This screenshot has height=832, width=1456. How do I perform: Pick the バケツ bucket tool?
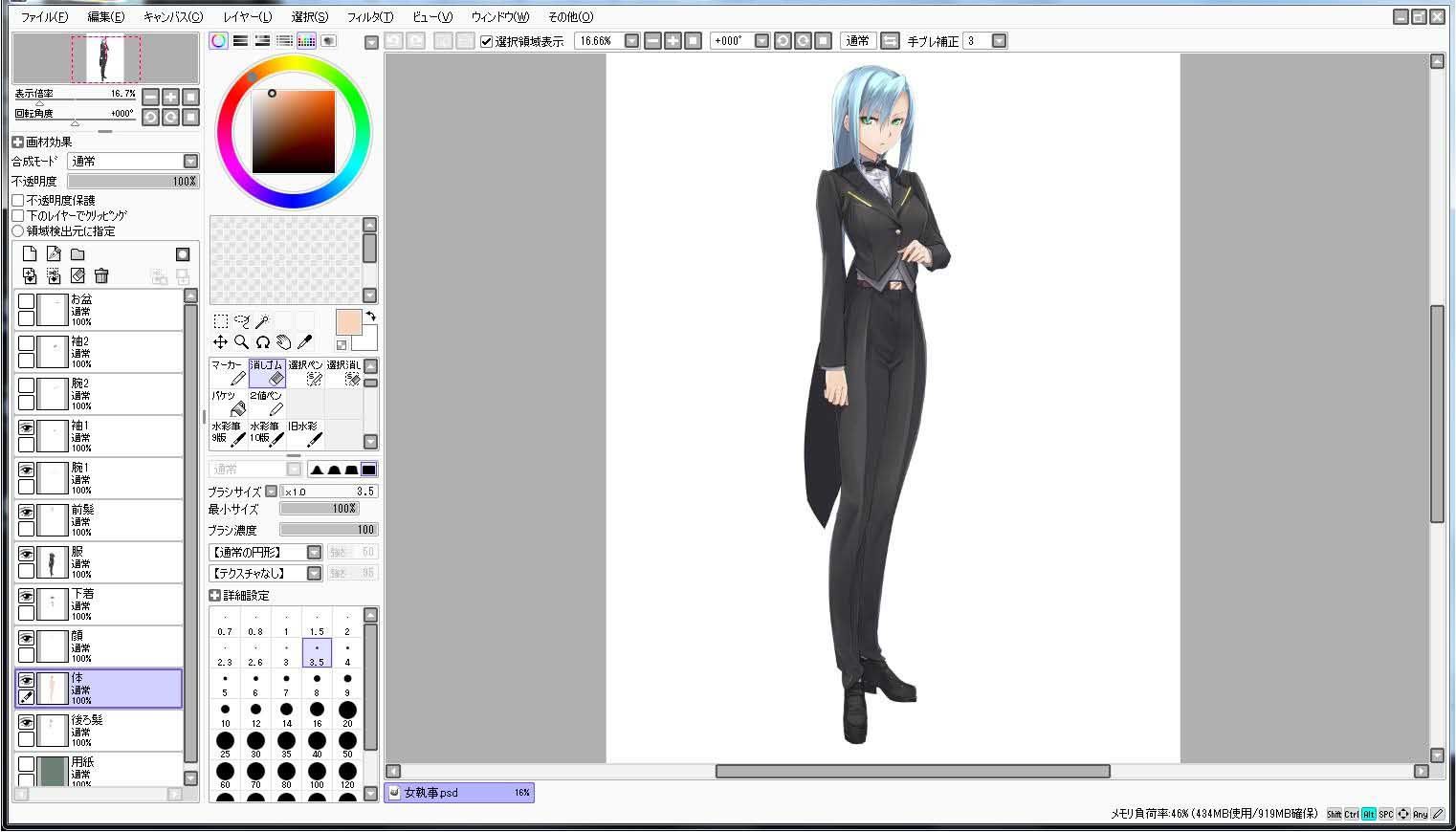[229, 404]
